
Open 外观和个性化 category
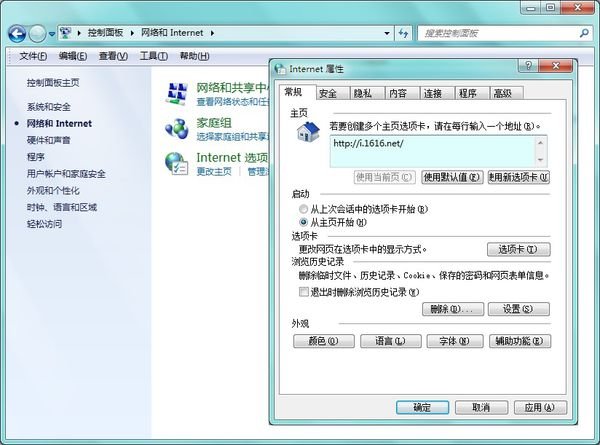click(x=53, y=191)
